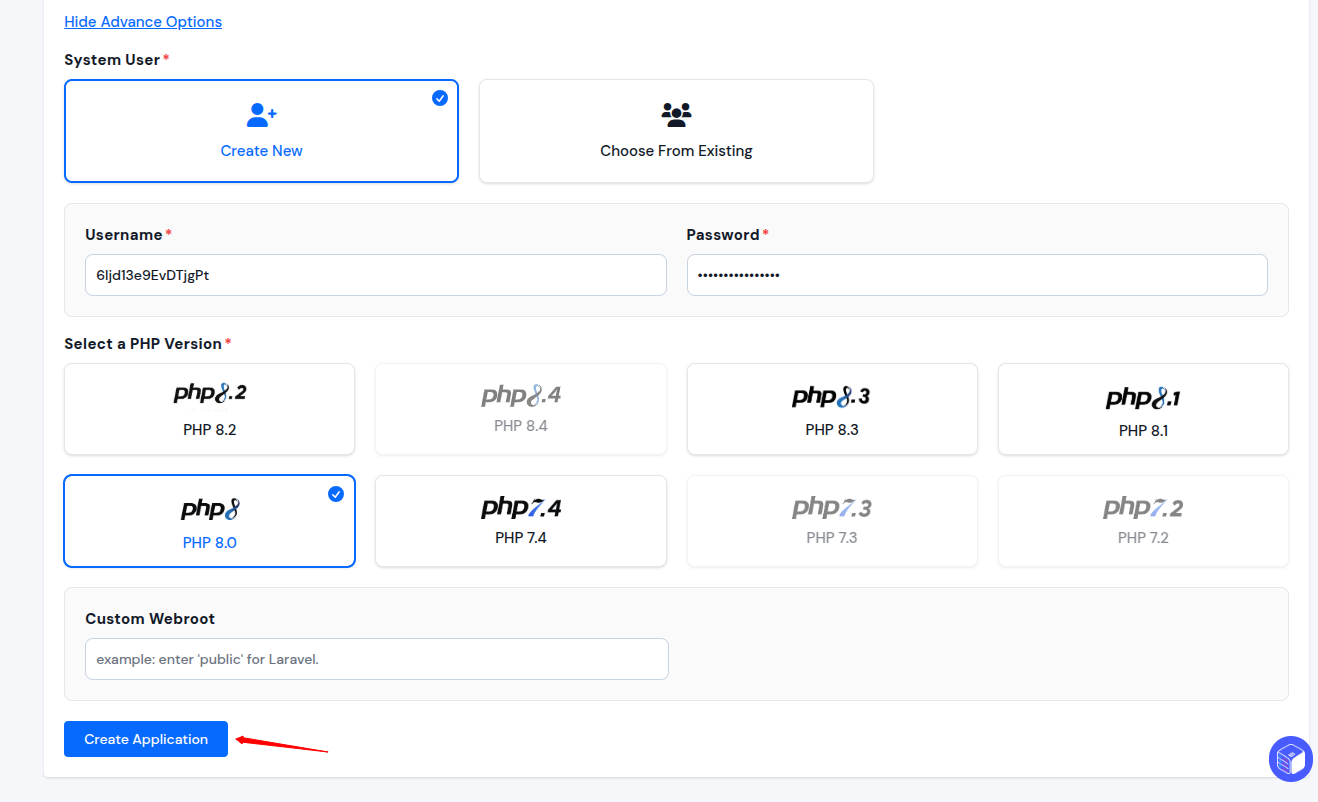1318x802 pixels.
Task: Click the 'PHP 8.4' text label
Action: coord(521,426)
